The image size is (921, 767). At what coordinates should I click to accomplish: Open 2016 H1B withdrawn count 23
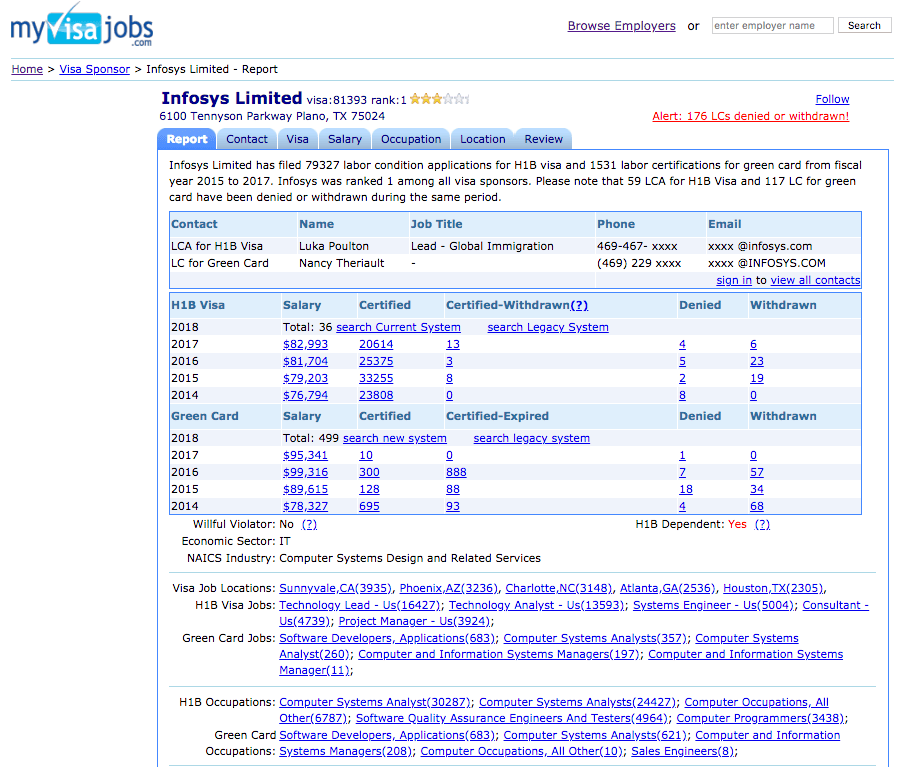(x=757, y=361)
